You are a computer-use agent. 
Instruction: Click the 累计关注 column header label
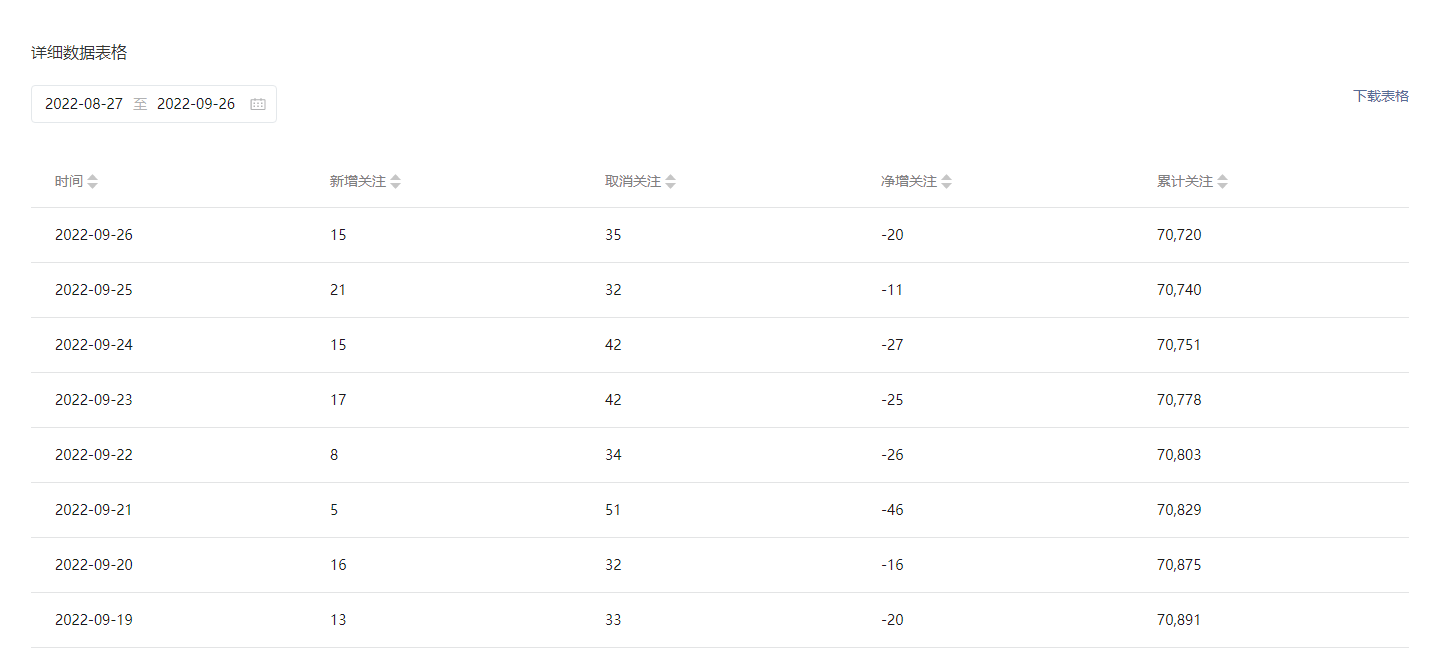tap(1185, 182)
